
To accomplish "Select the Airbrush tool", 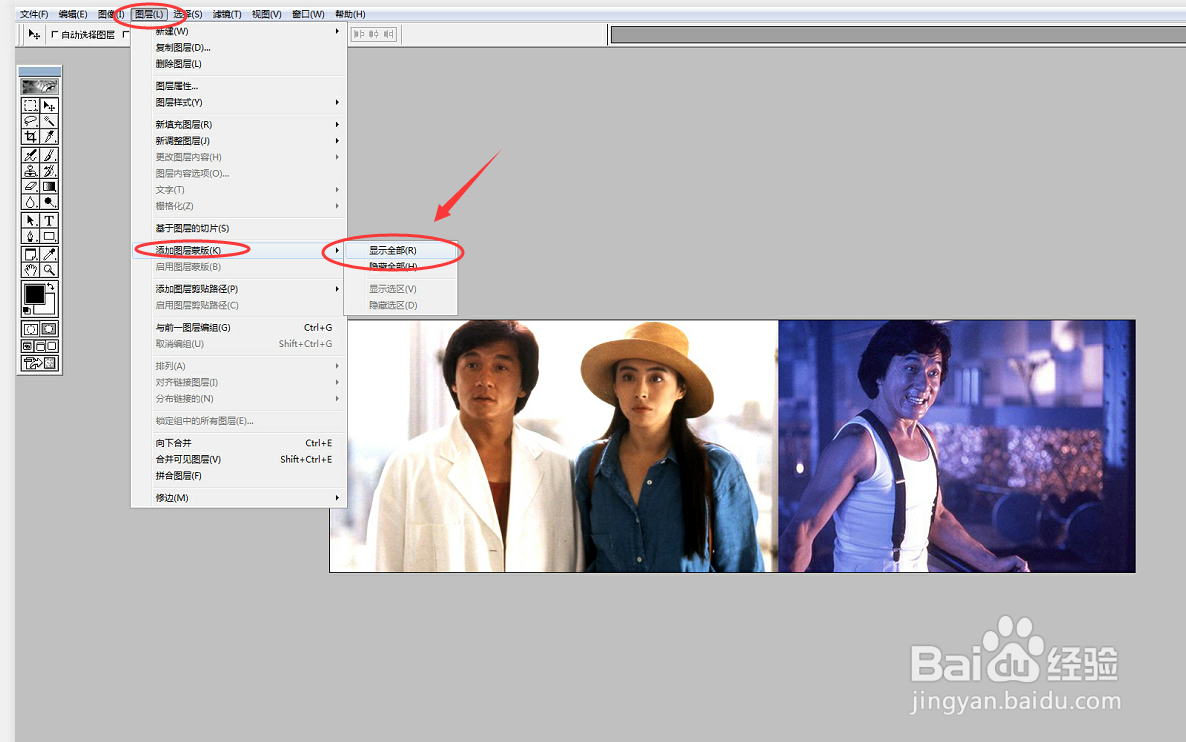I will pyautogui.click(x=30, y=155).
